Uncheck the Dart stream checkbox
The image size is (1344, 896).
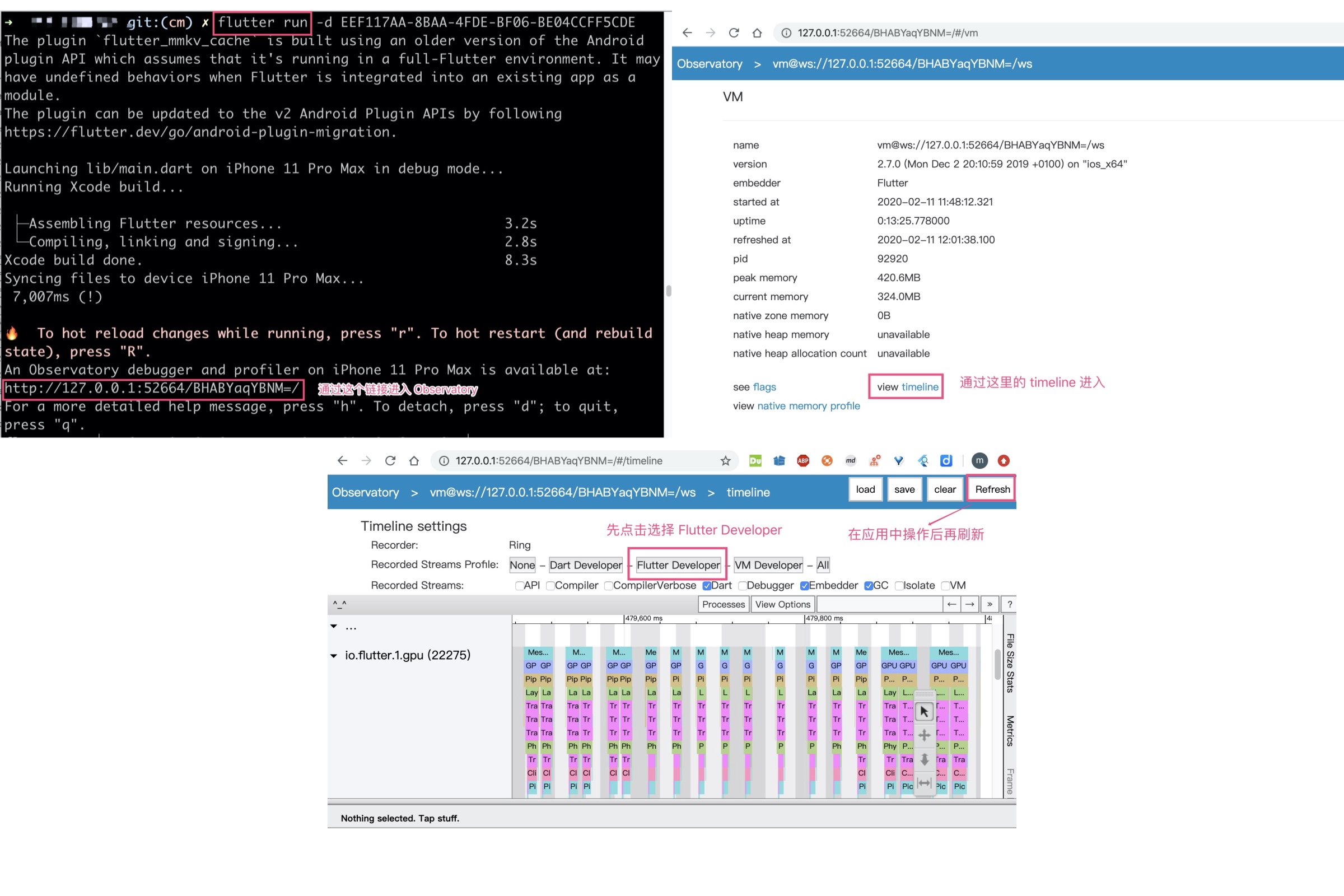[x=707, y=585]
